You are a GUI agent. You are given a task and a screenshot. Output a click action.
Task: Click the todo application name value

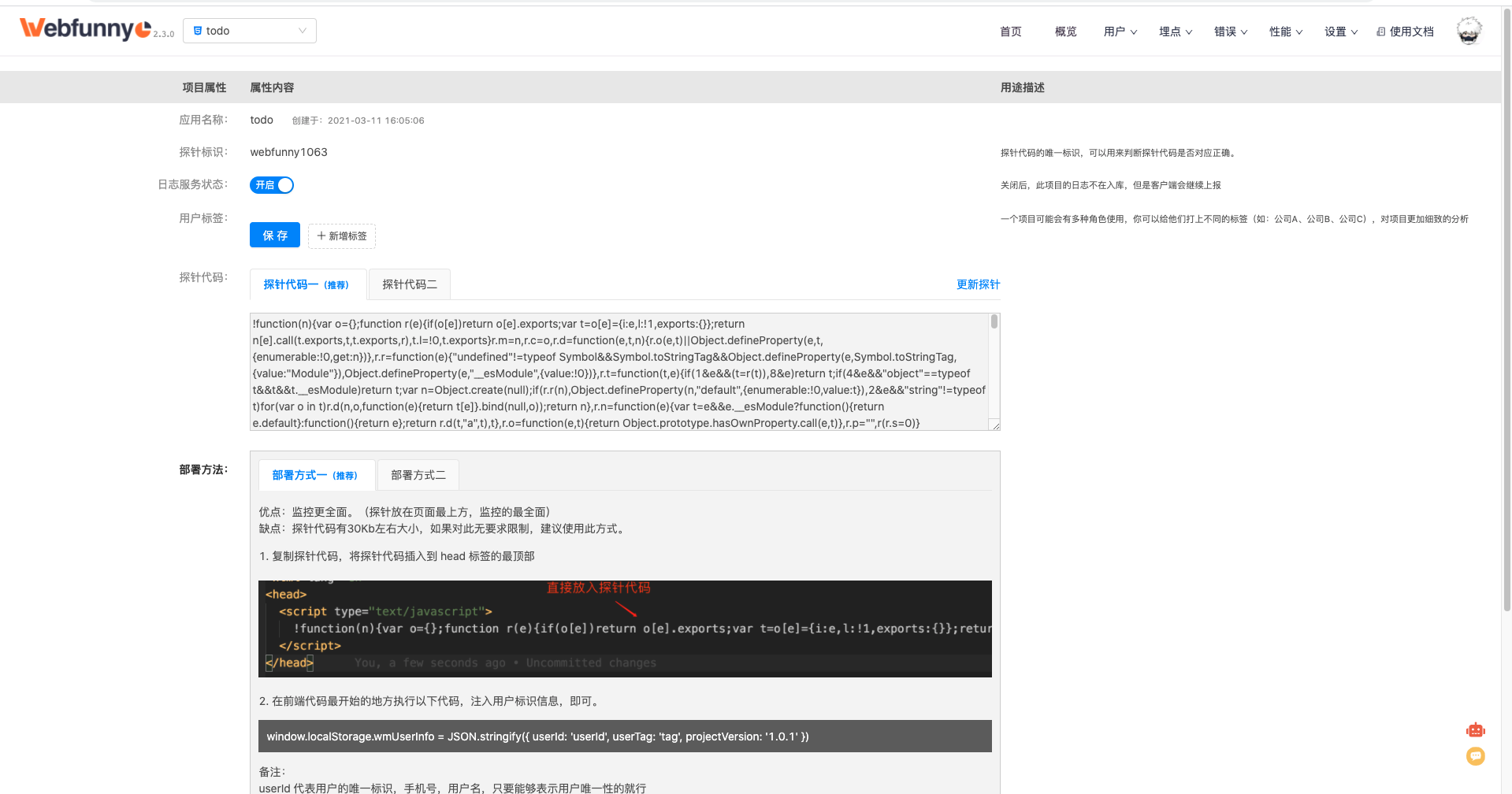[x=262, y=120]
